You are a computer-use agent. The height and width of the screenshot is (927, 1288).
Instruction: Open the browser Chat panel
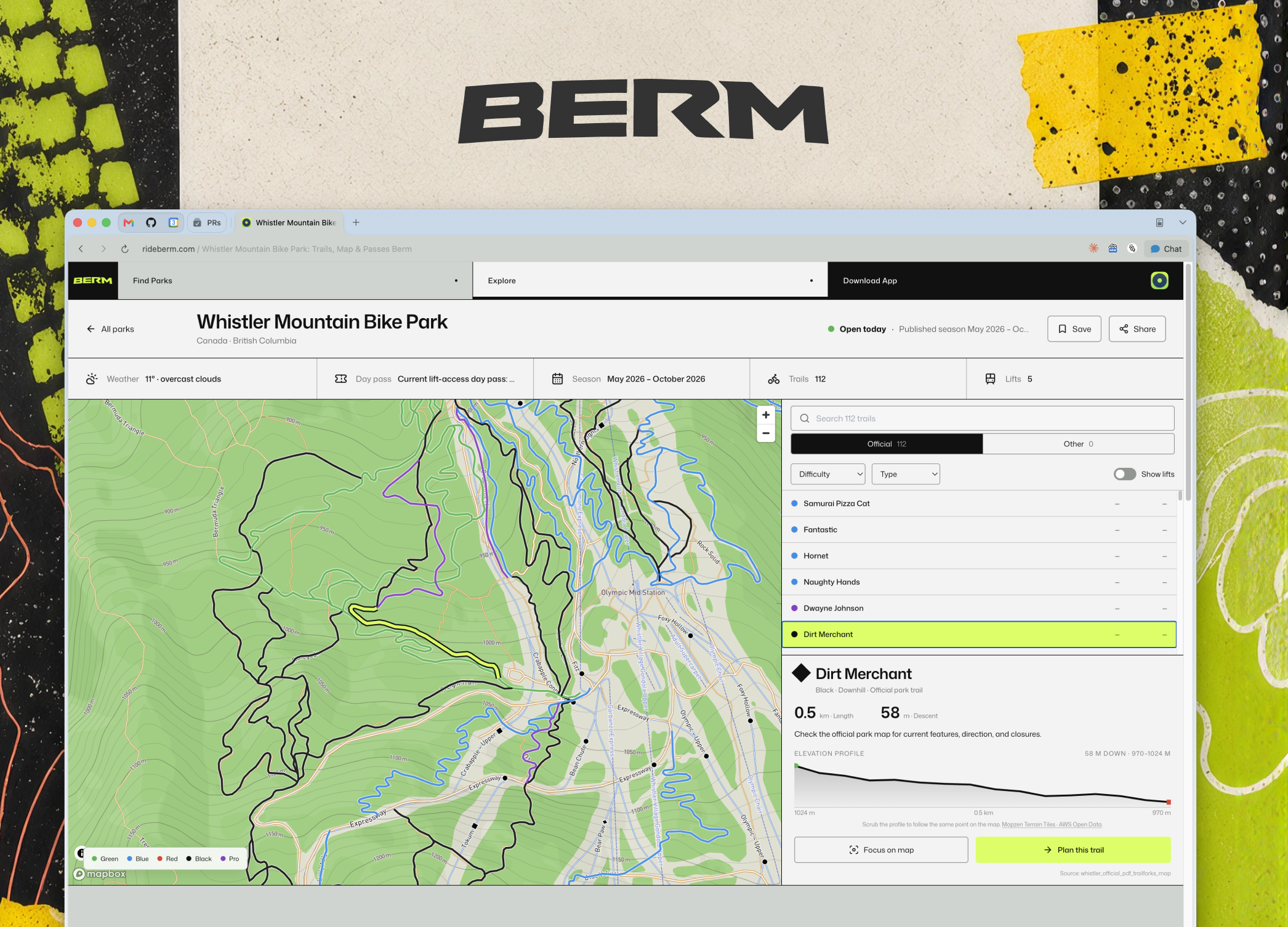tap(1166, 249)
